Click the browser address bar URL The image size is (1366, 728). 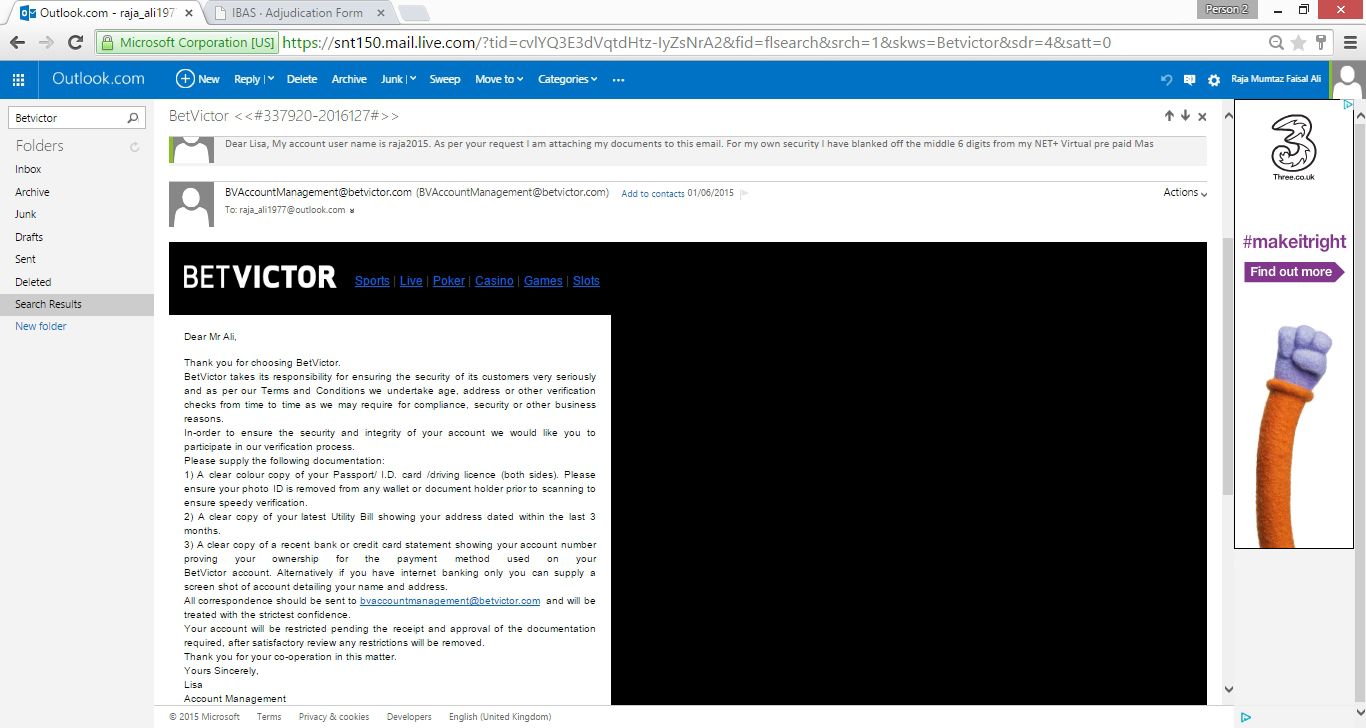[697, 43]
